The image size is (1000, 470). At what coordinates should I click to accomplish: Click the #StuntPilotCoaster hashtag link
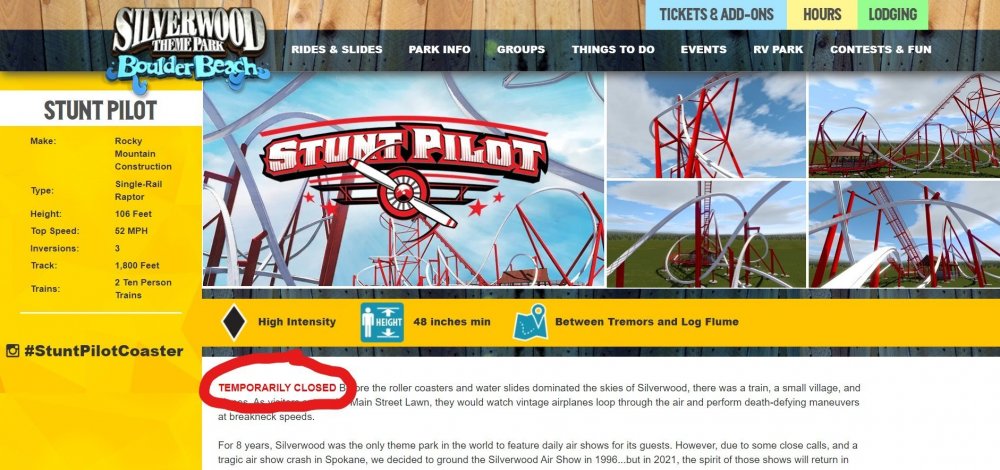pyautogui.click(x=103, y=351)
